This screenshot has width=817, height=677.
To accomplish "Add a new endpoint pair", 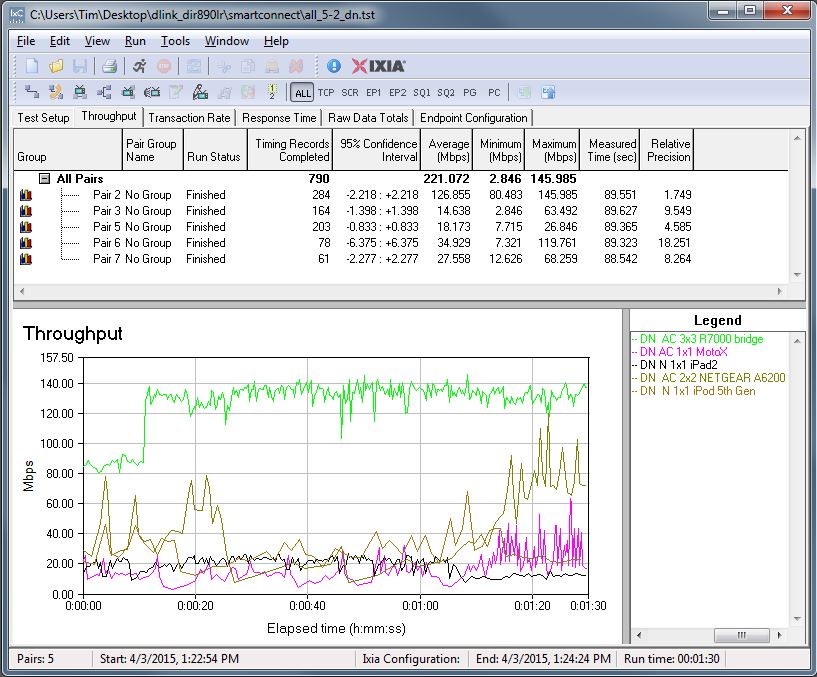I will pyautogui.click(x=32, y=92).
